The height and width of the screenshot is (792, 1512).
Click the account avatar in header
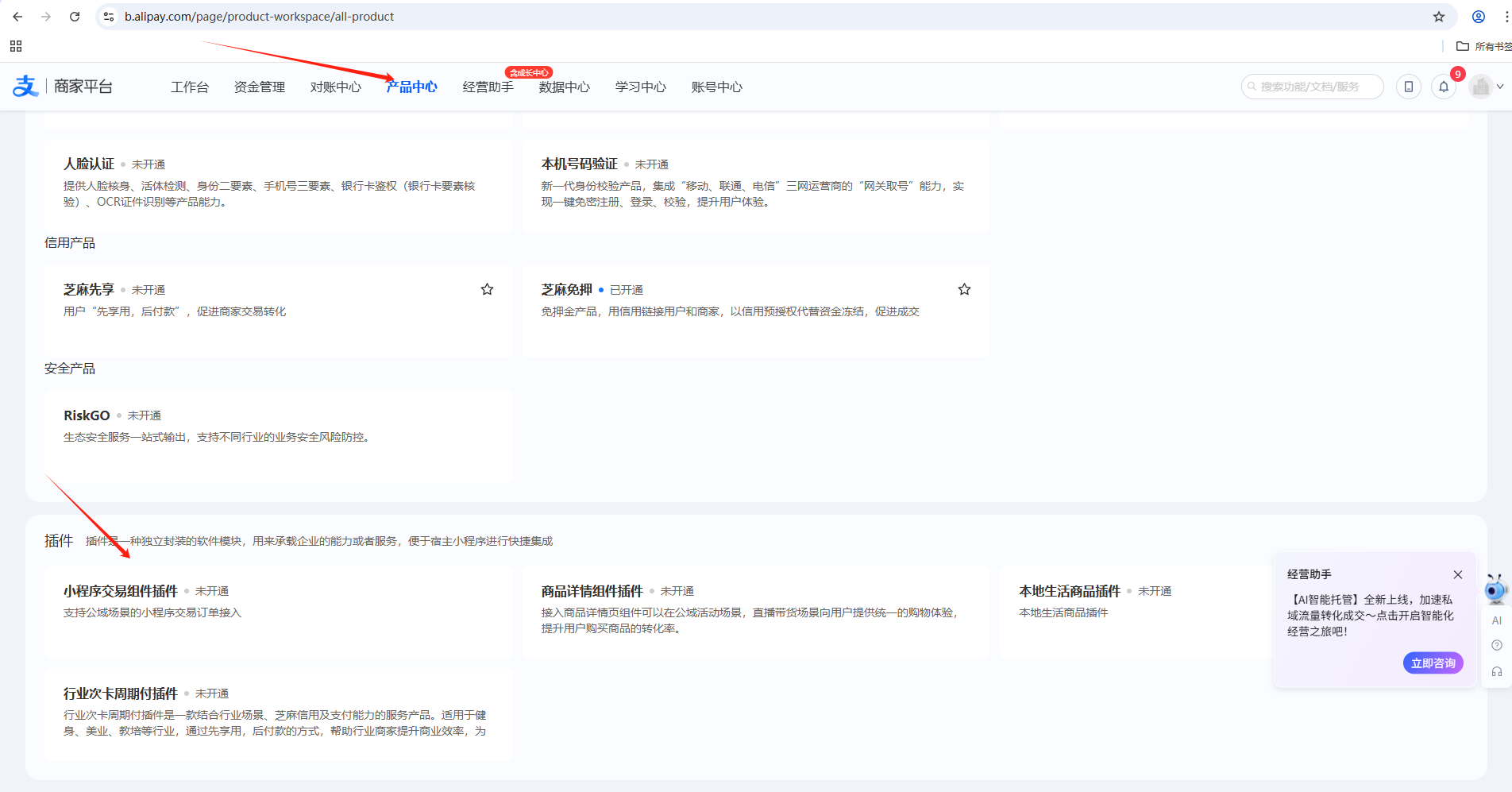pyautogui.click(x=1480, y=87)
